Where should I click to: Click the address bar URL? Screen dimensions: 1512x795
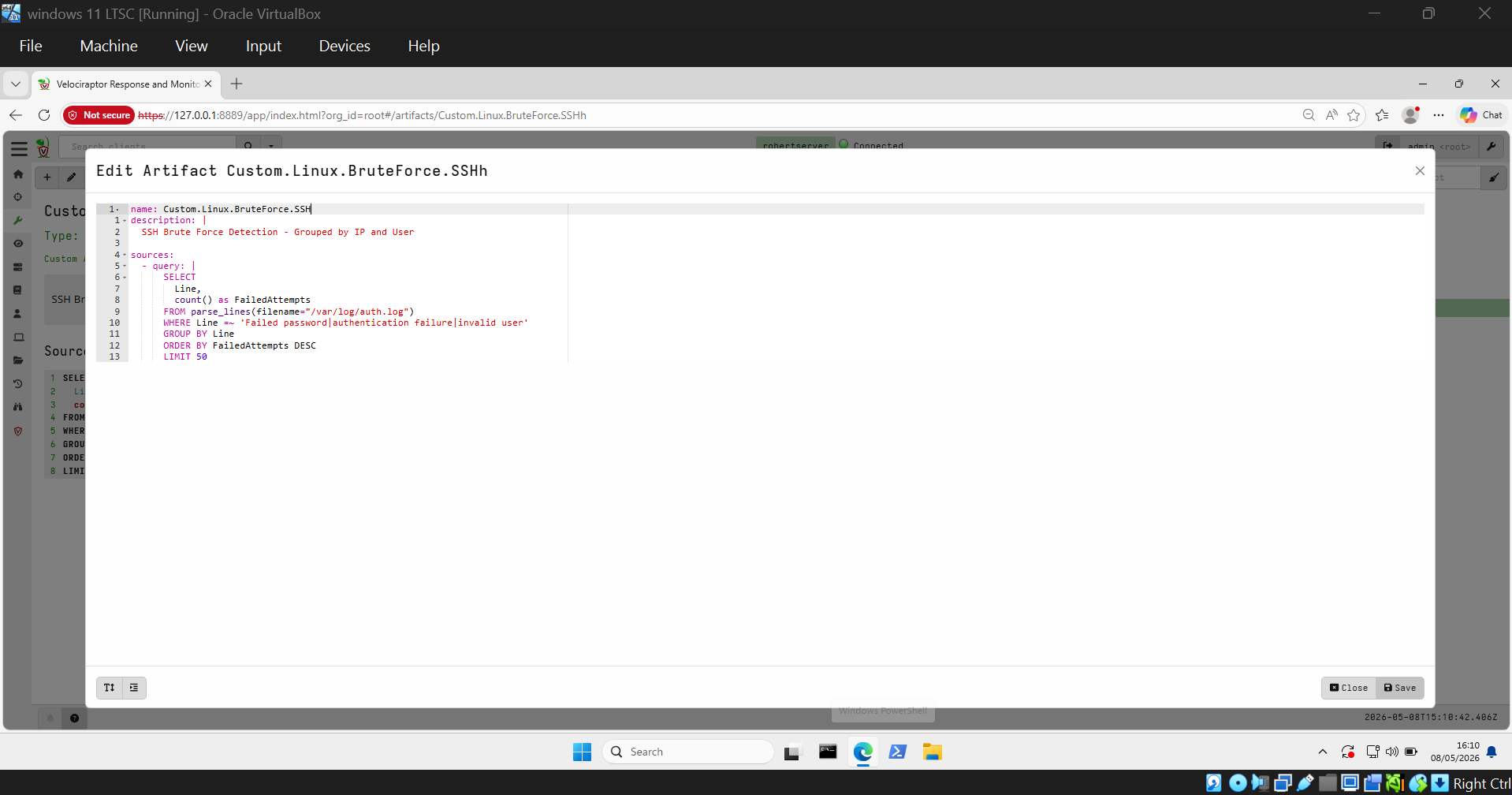click(x=362, y=115)
